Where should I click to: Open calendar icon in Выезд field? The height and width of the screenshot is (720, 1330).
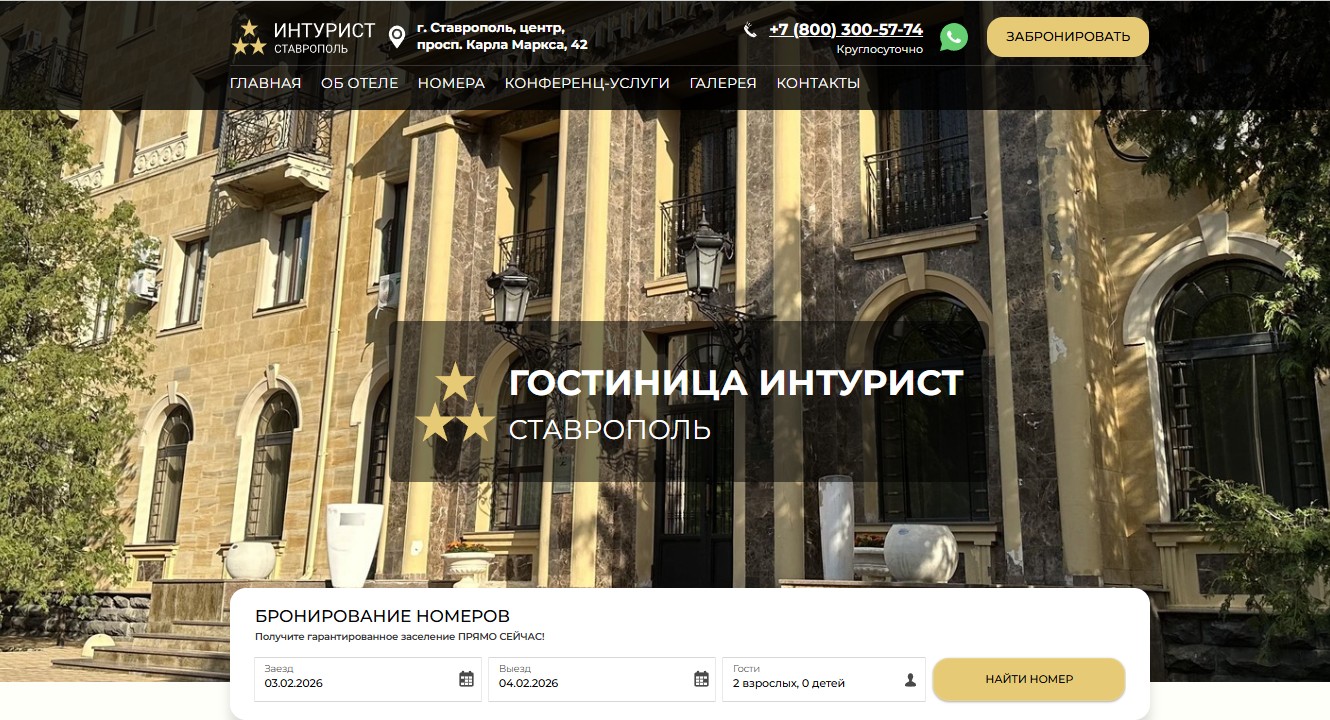click(701, 679)
